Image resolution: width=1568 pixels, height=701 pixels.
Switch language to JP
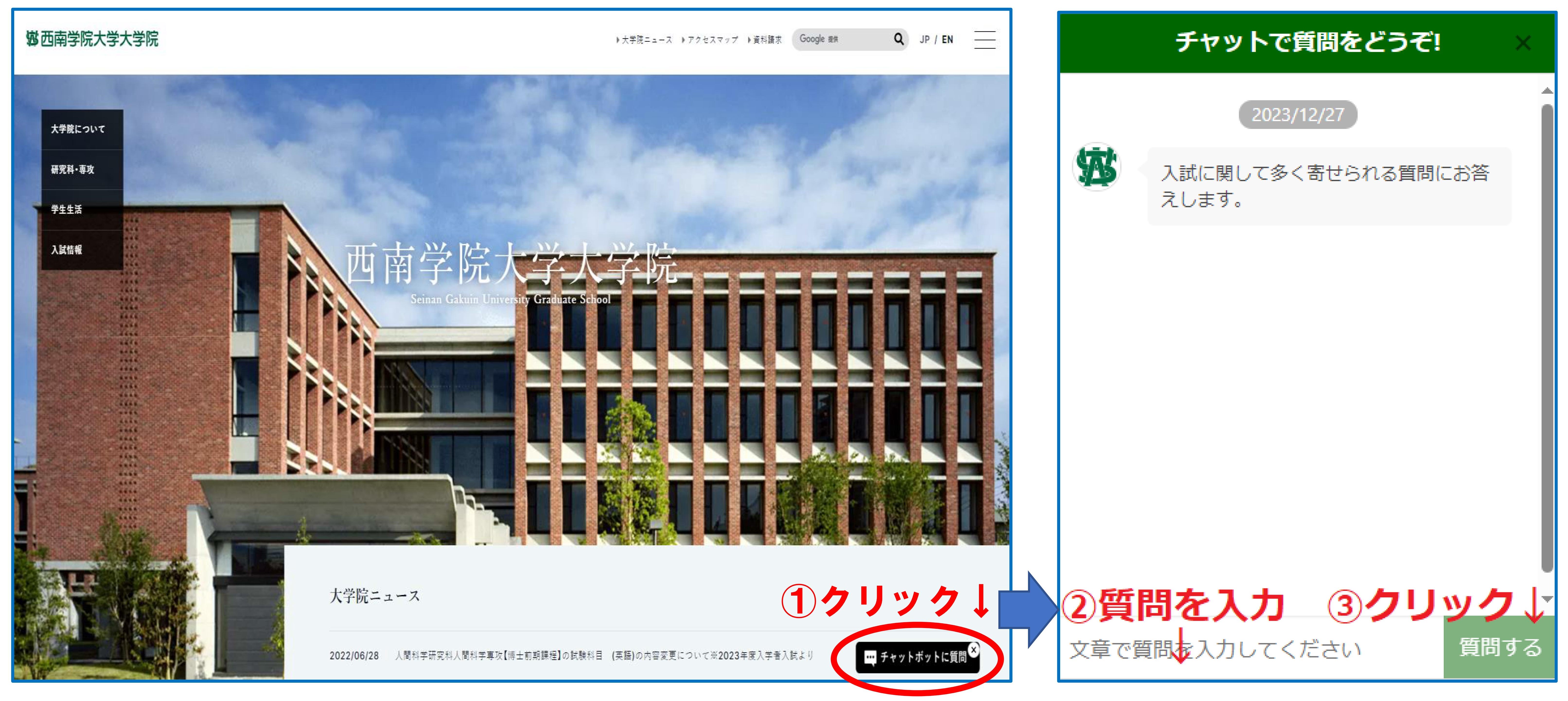point(925,40)
